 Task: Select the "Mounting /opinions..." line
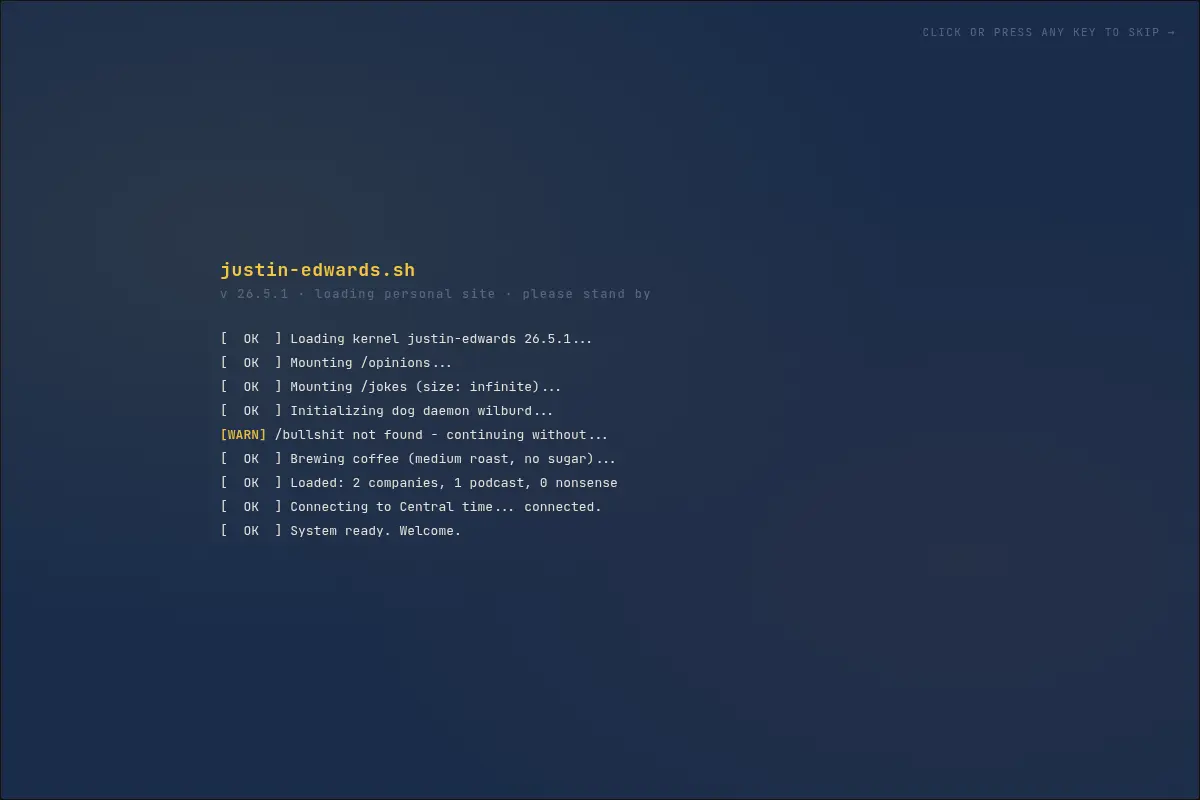point(336,363)
